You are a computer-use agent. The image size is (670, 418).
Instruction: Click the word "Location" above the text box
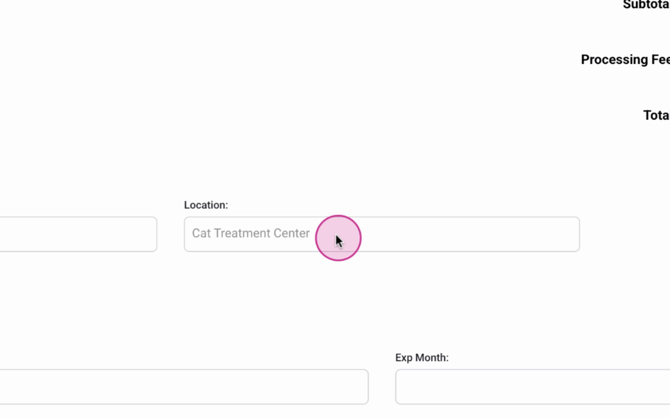click(204, 205)
